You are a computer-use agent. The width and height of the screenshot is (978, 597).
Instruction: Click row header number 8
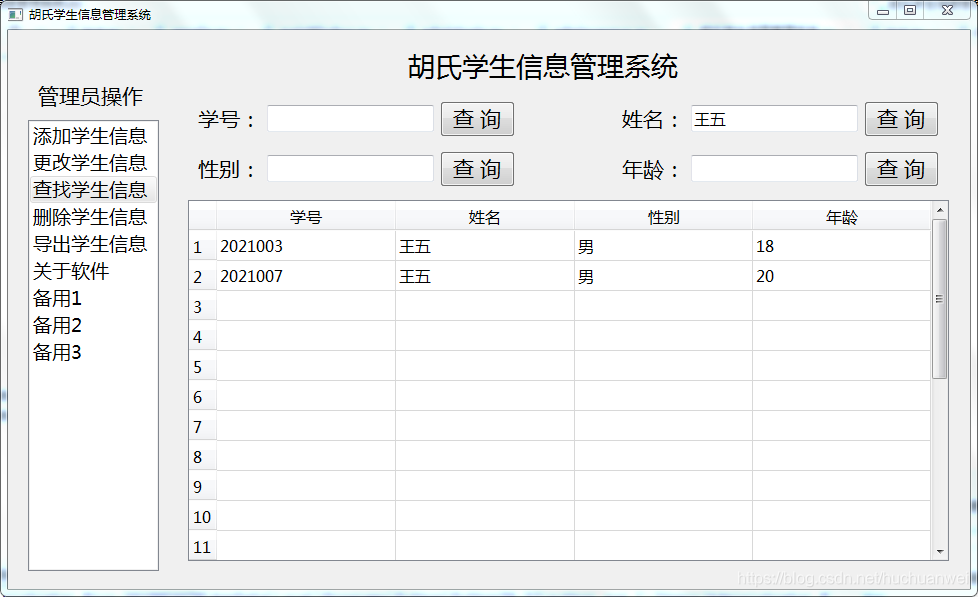[x=203, y=457]
